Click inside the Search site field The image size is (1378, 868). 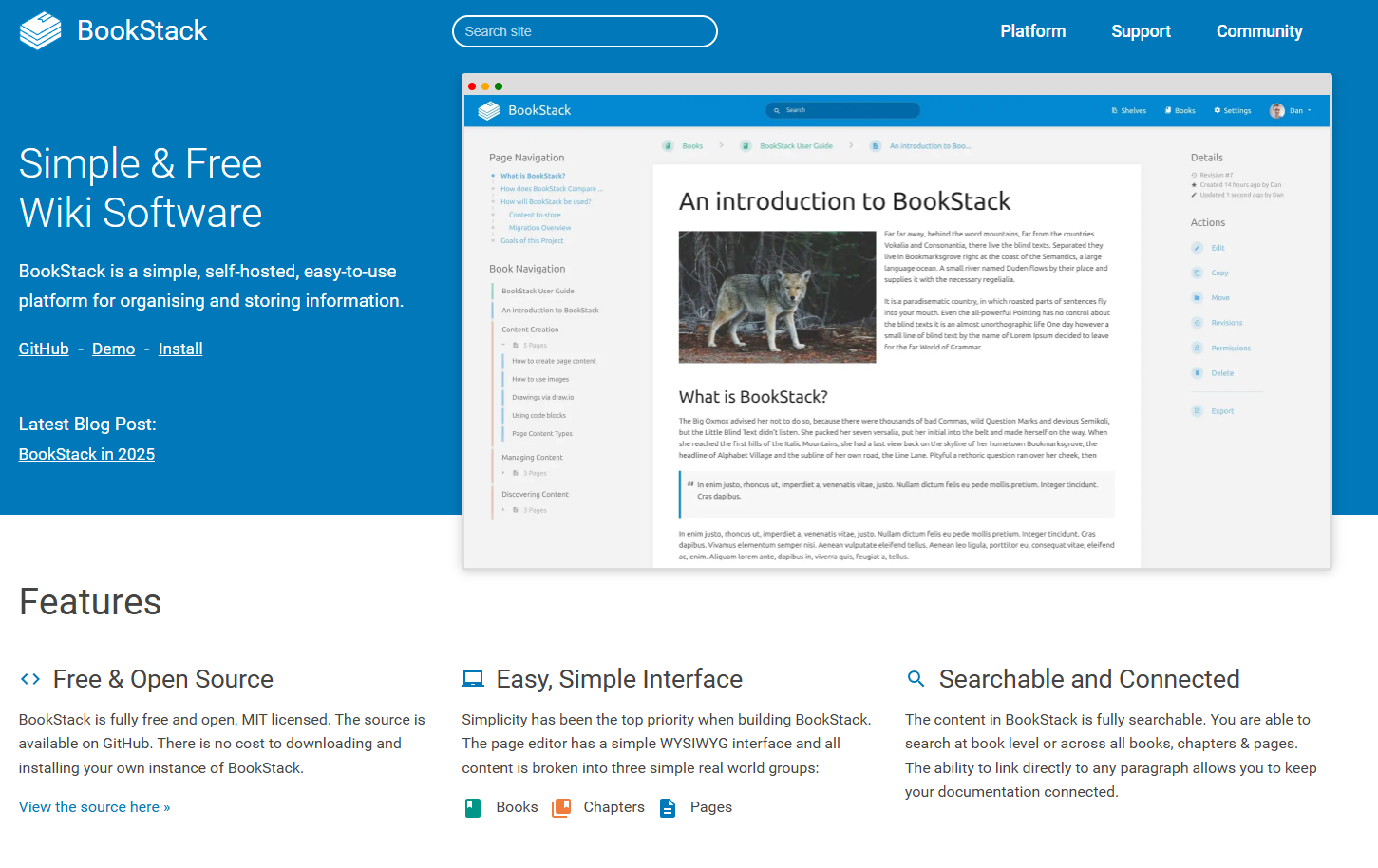click(584, 30)
